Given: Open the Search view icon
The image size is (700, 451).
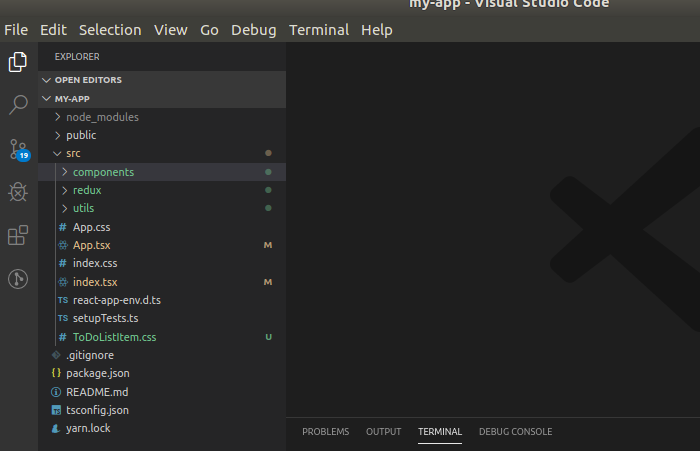Looking at the screenshot, I should pyautogui.click(x=18, y=104).
